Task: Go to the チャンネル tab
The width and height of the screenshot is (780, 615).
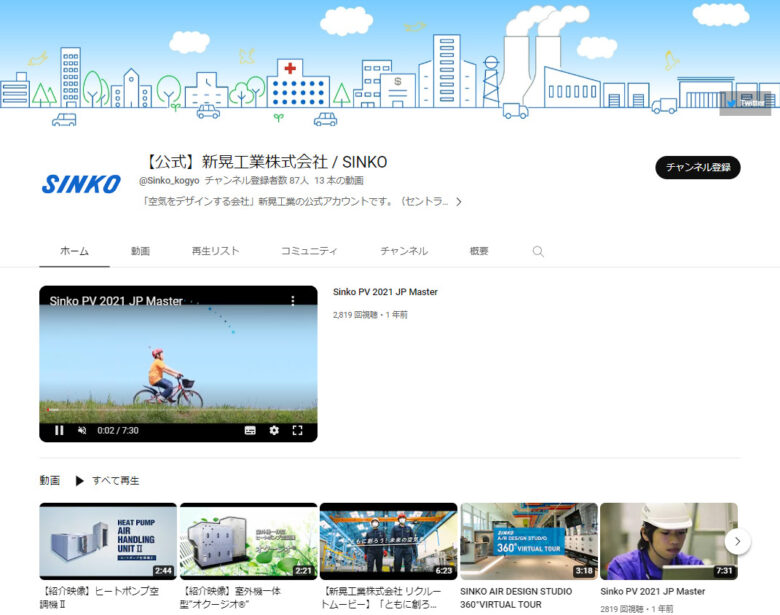Action: point(404,251)
